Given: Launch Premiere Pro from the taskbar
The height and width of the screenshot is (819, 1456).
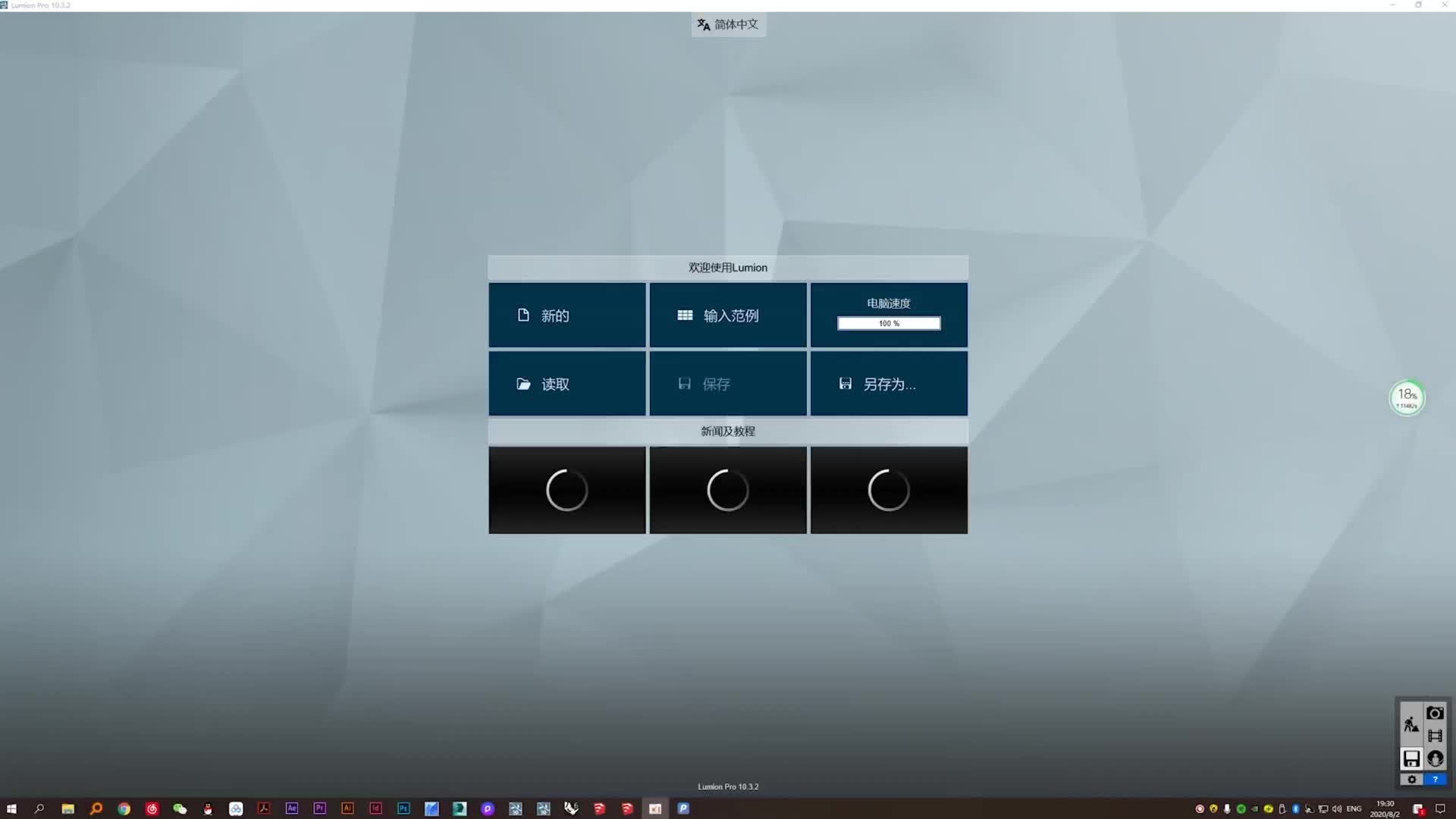Looking at the screenshot, I should pos(320,808).
